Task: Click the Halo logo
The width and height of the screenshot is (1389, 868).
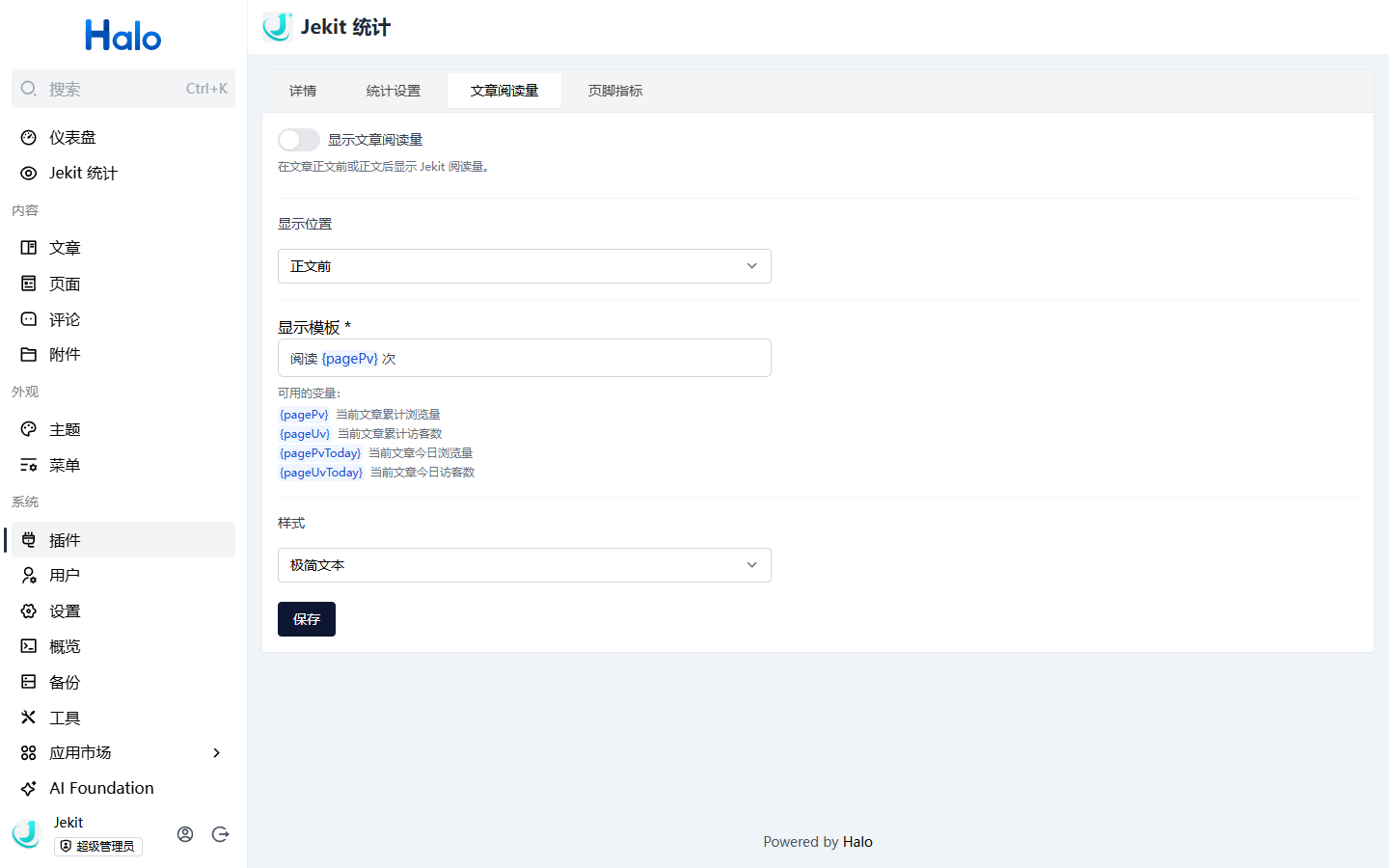Action: pyautogui.click(x=123, y=36)
